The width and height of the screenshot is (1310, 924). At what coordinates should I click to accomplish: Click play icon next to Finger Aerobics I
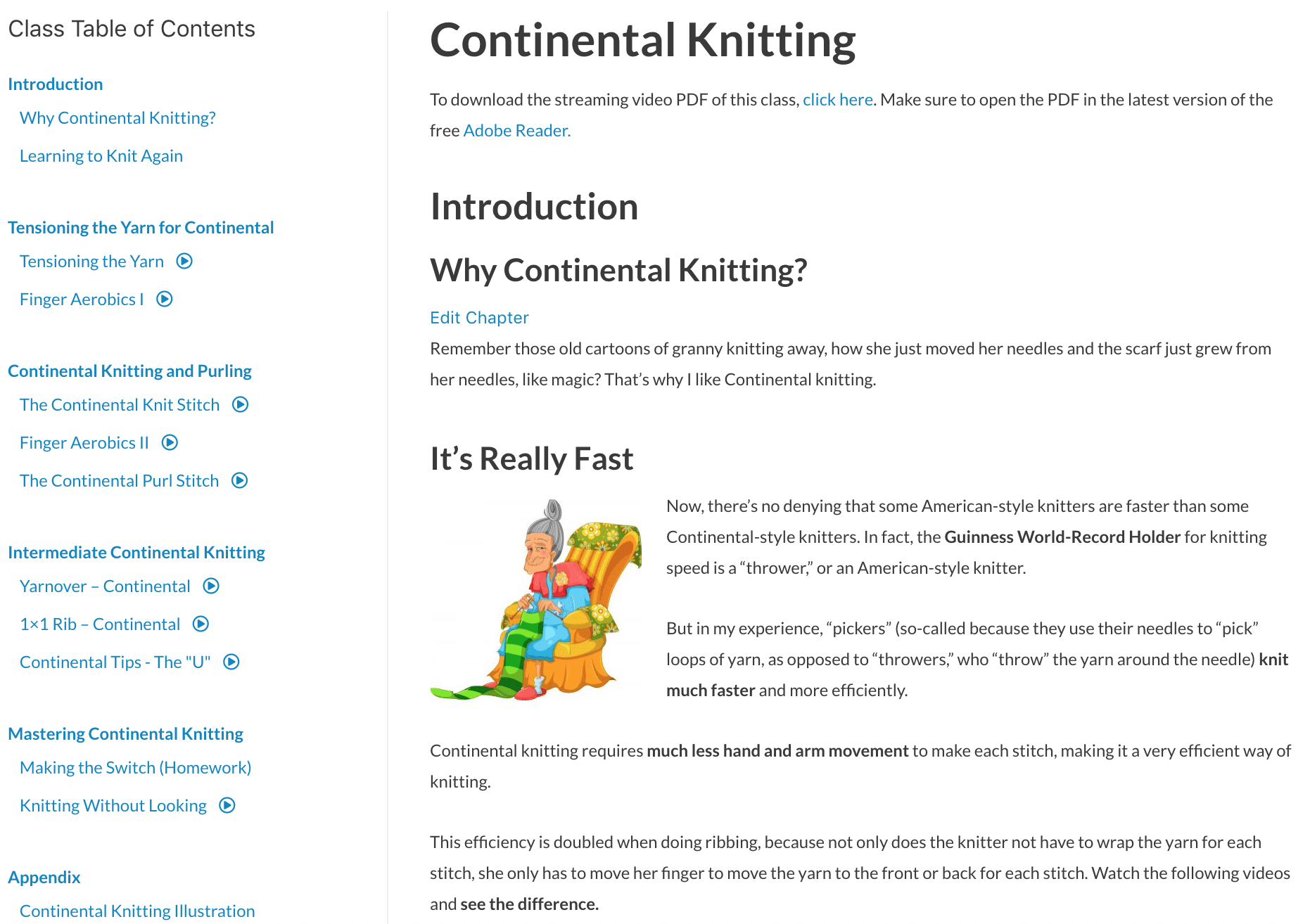pos(165,300)
